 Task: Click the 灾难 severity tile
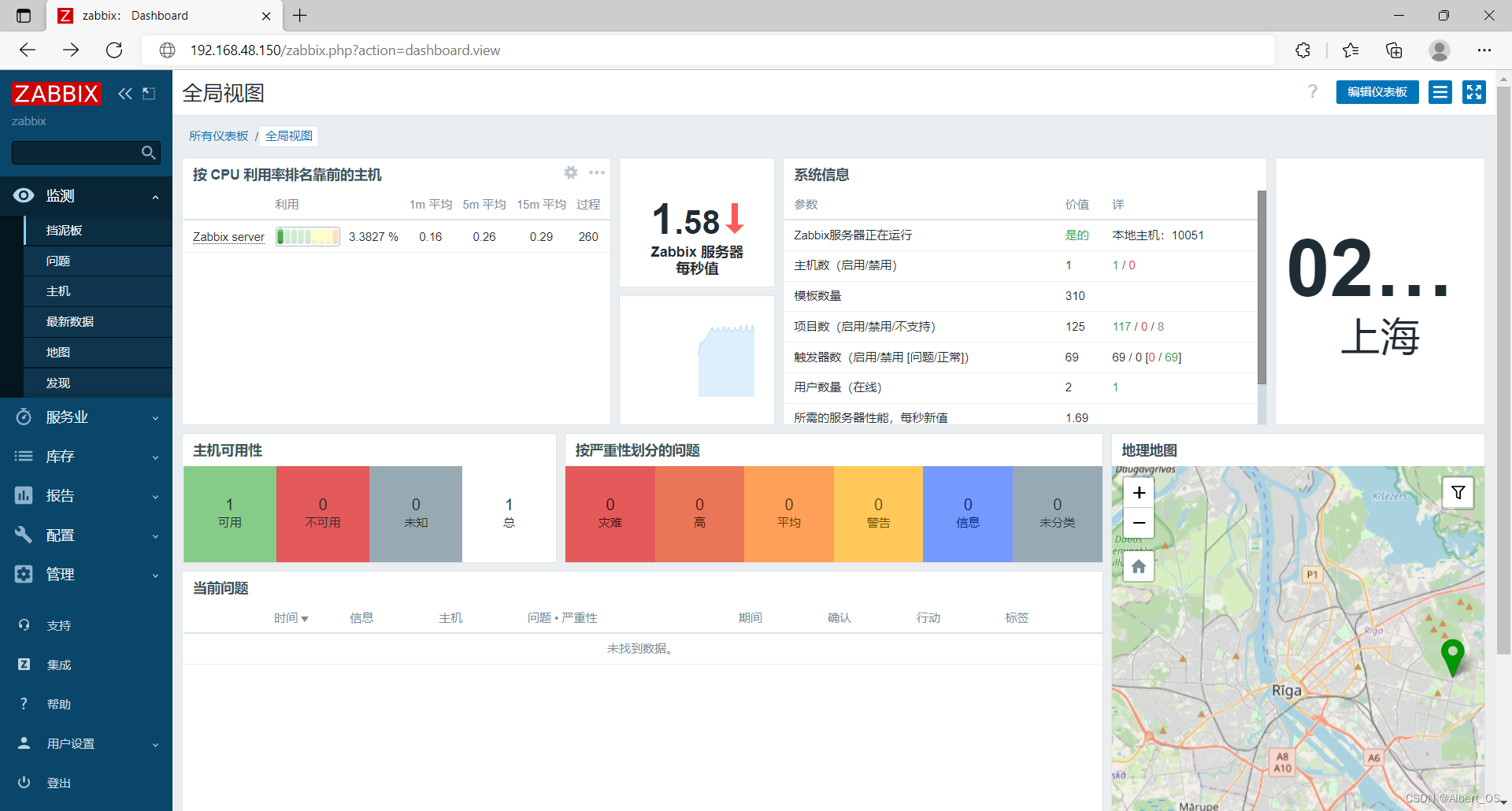pos(610,514)
